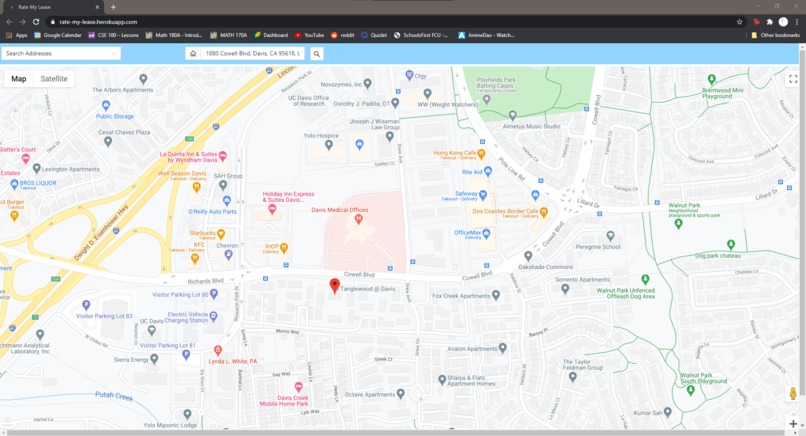Click the OfficeMax marker
Screen dimensions: 806x436
pos(486,234)
